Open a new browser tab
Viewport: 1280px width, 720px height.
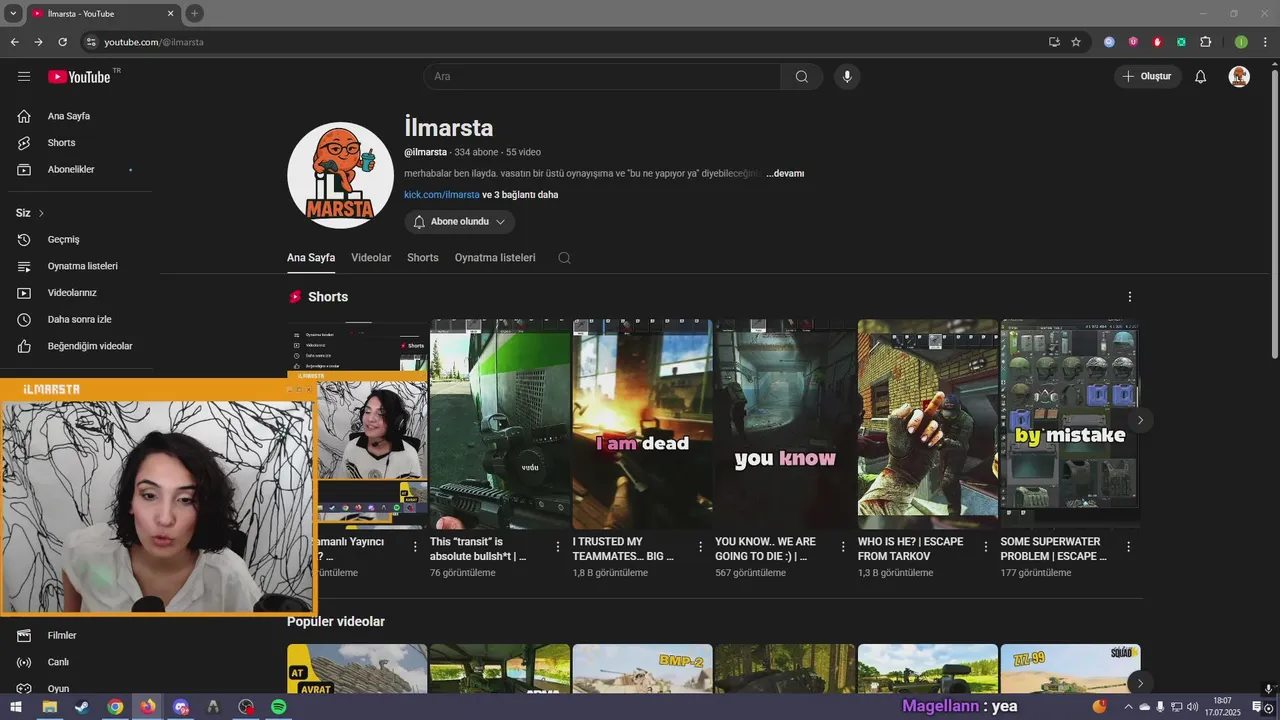(x=194, y=14)
